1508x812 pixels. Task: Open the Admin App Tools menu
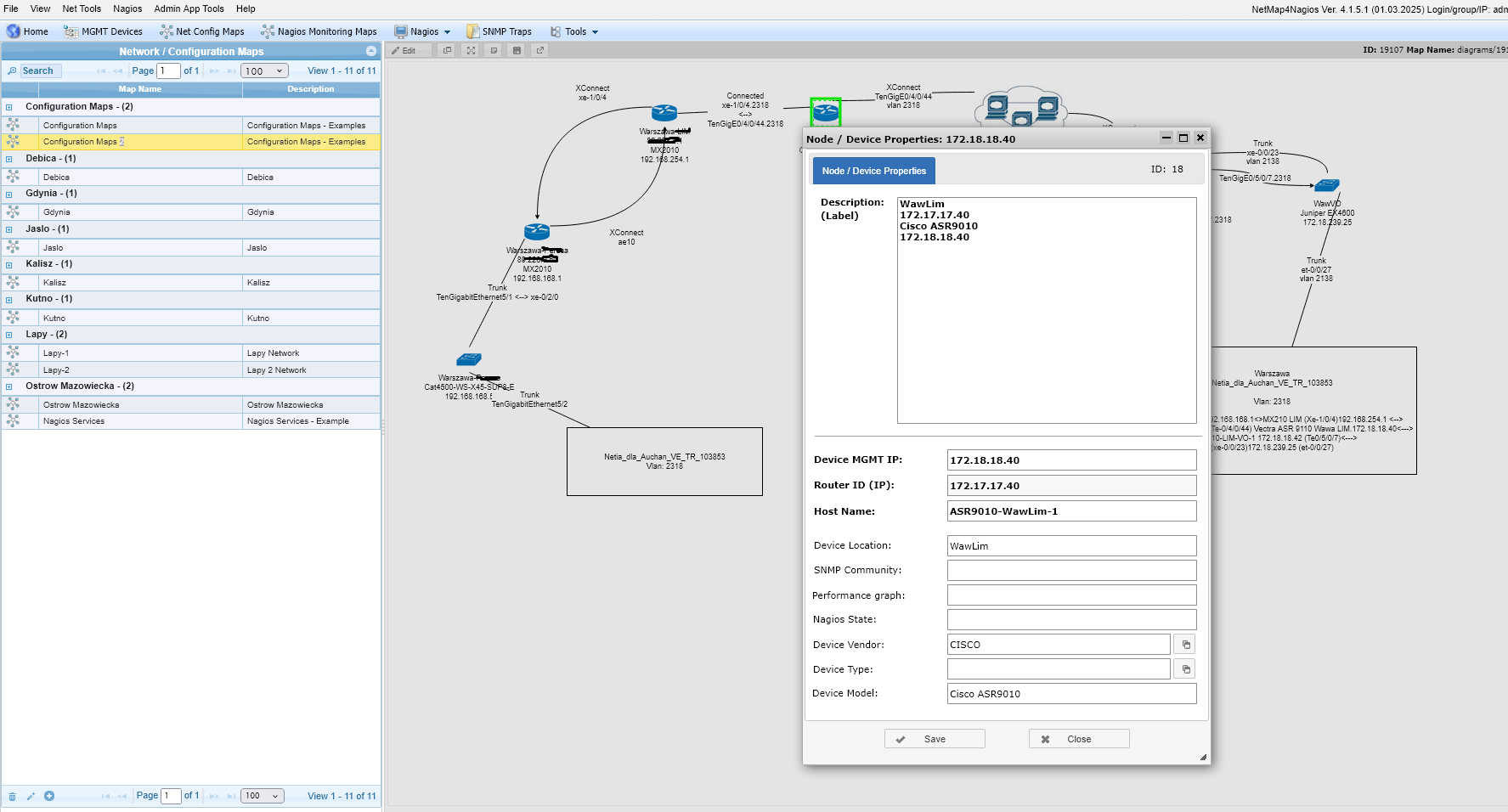point(189,8)
